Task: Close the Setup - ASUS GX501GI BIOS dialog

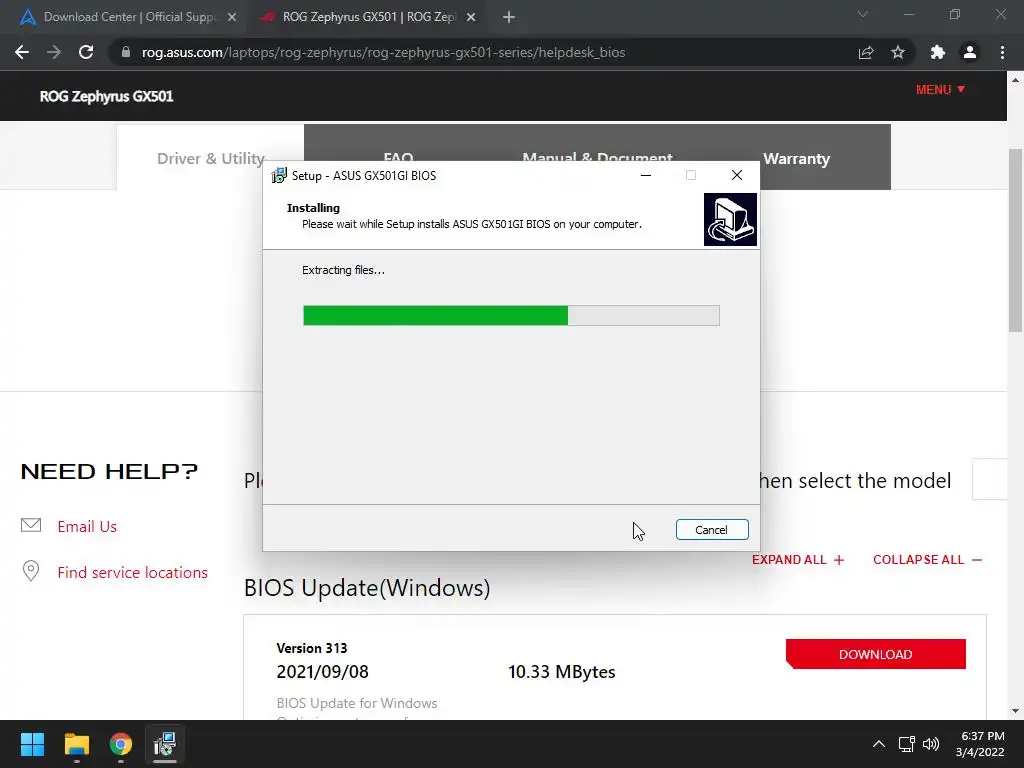Action: point(737,175)
